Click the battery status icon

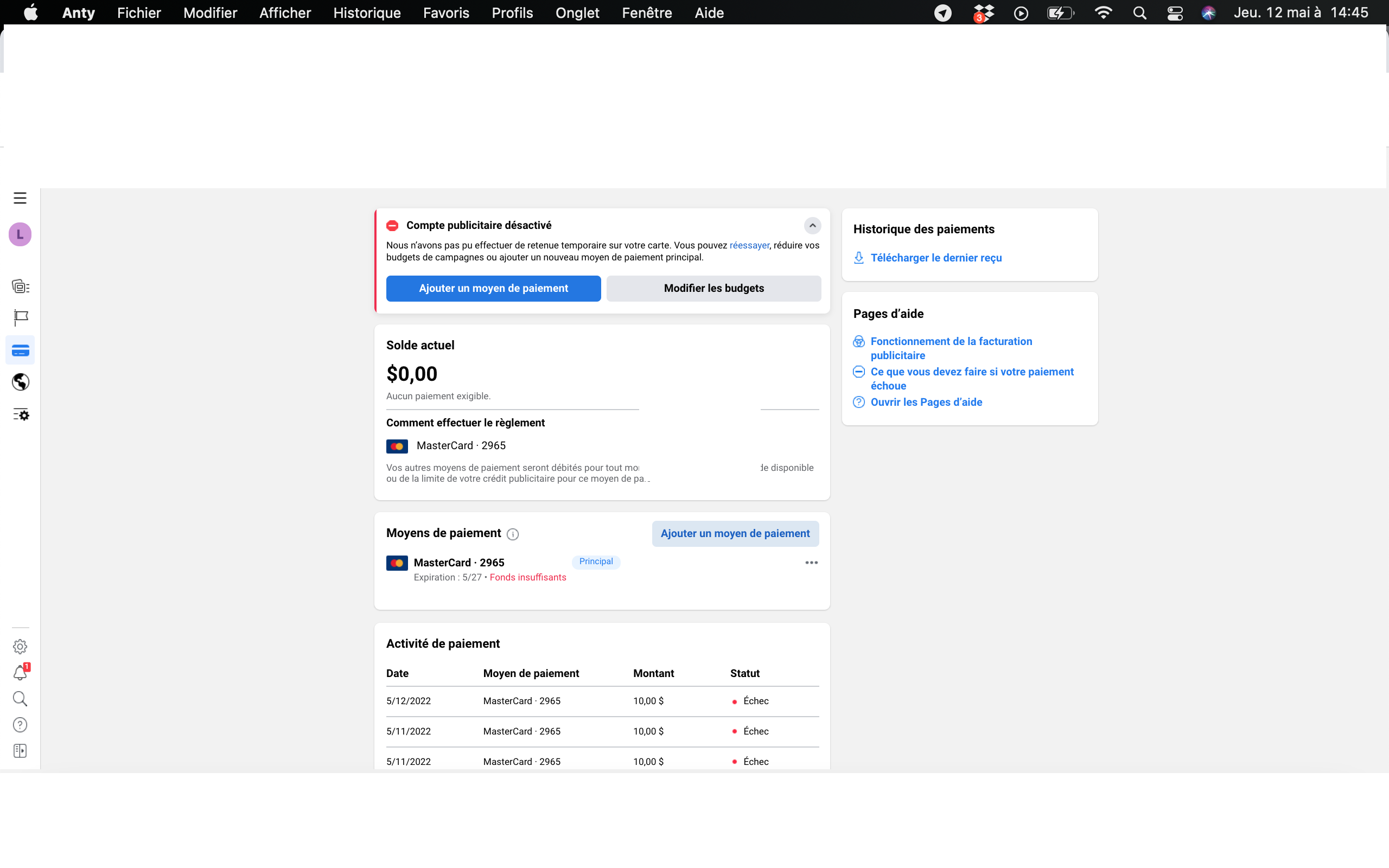click(1060, 12)
